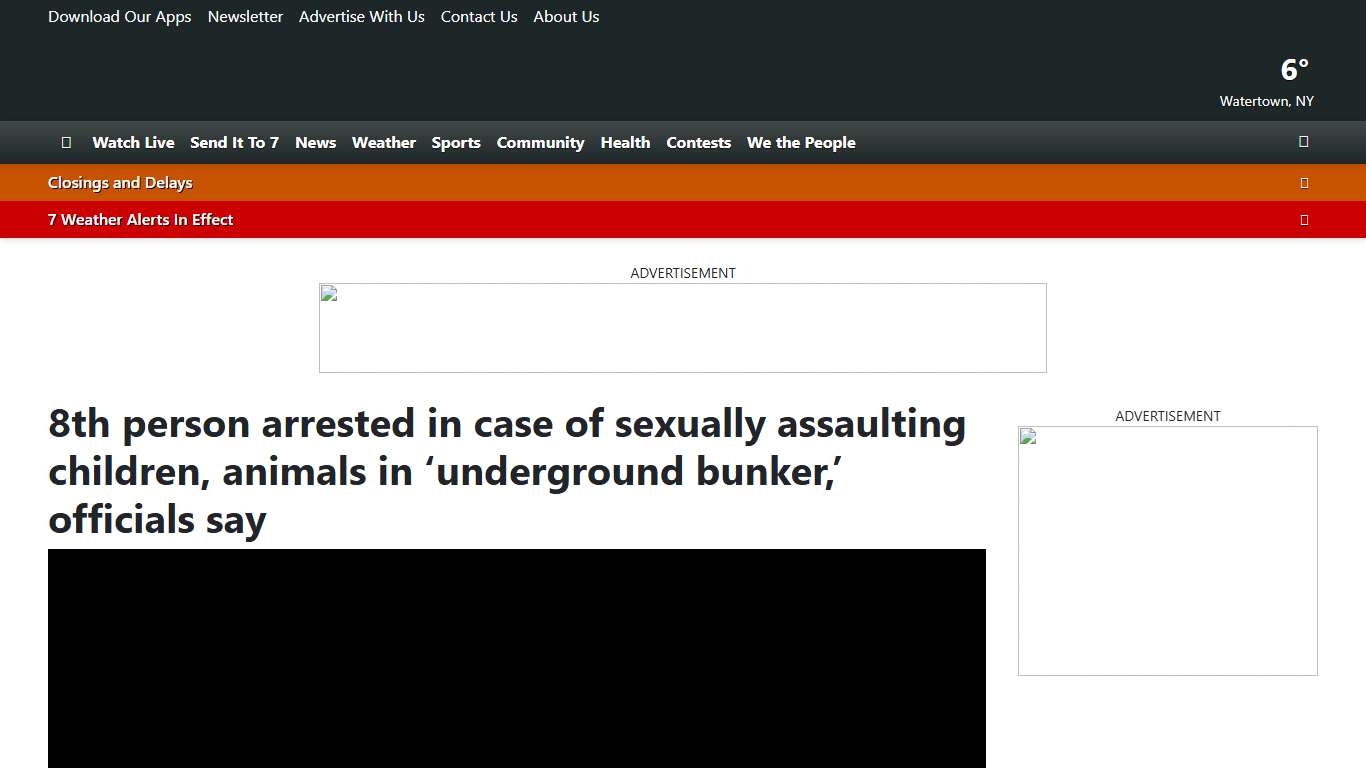Open the Newsletter signup link
Screen dimensions: 1366x768
point(245,16)
